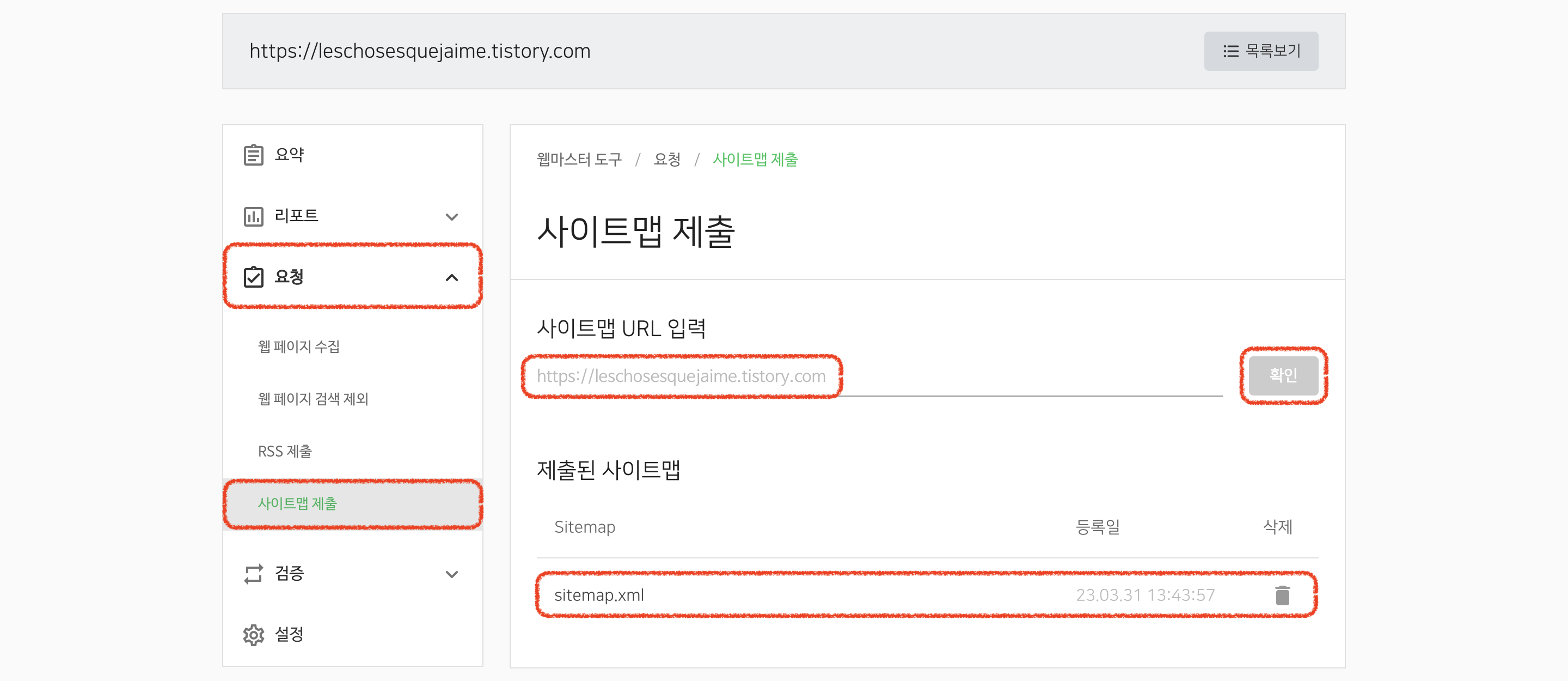The height and width of the screenshot is (681, 1568).
Task: Click the 등록일 column header
Action: point(1098,527)
